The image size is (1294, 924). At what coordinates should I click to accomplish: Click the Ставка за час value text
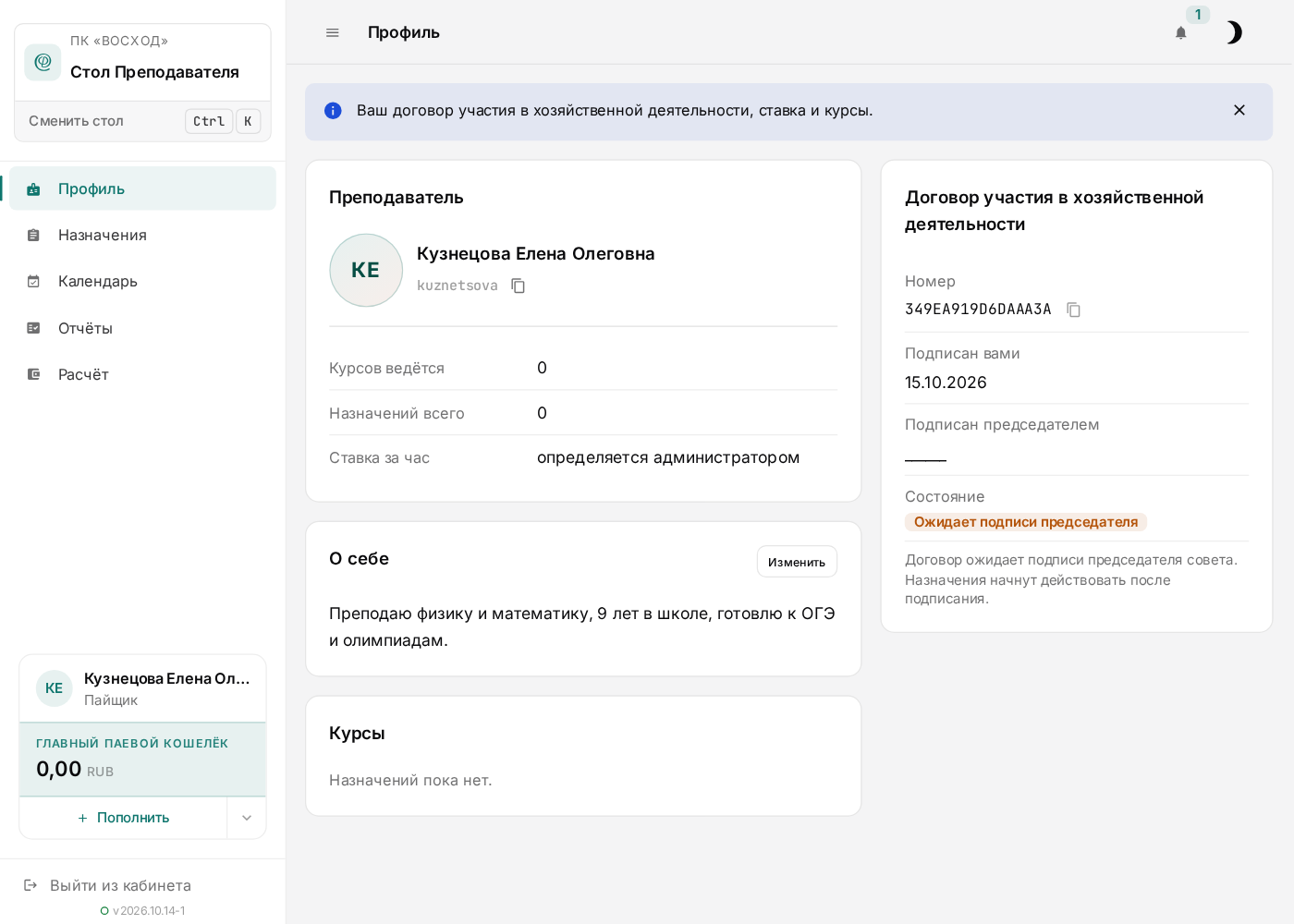pos(668,457)
